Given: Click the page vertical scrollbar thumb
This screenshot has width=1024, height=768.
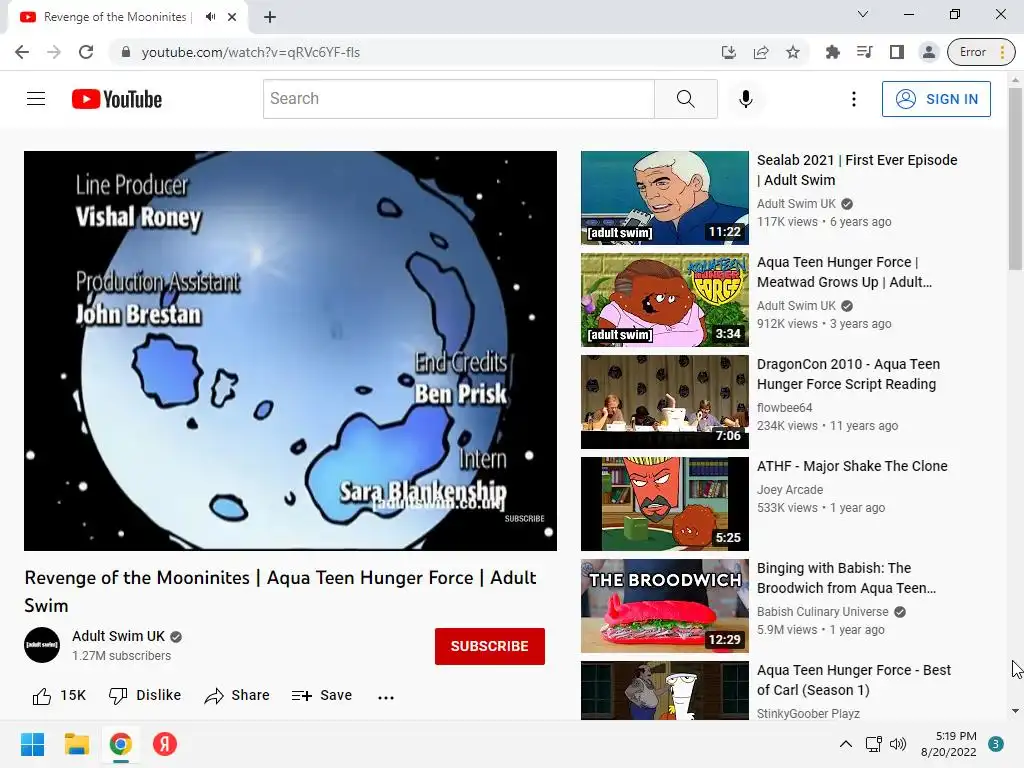Looking at the screenshot, I should (1015, 178).
